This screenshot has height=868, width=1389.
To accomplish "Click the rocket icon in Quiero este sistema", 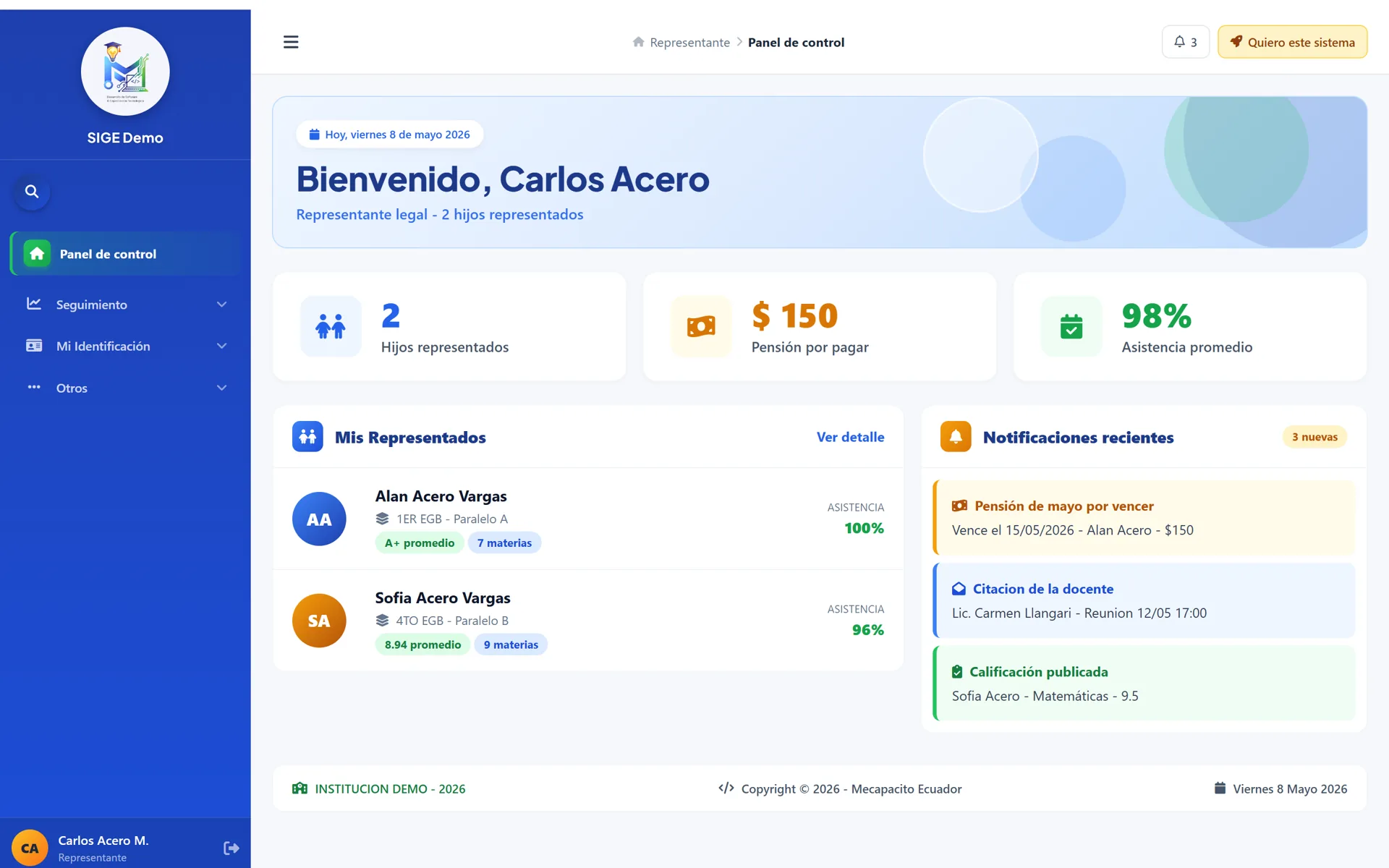I will (1236, 42).
